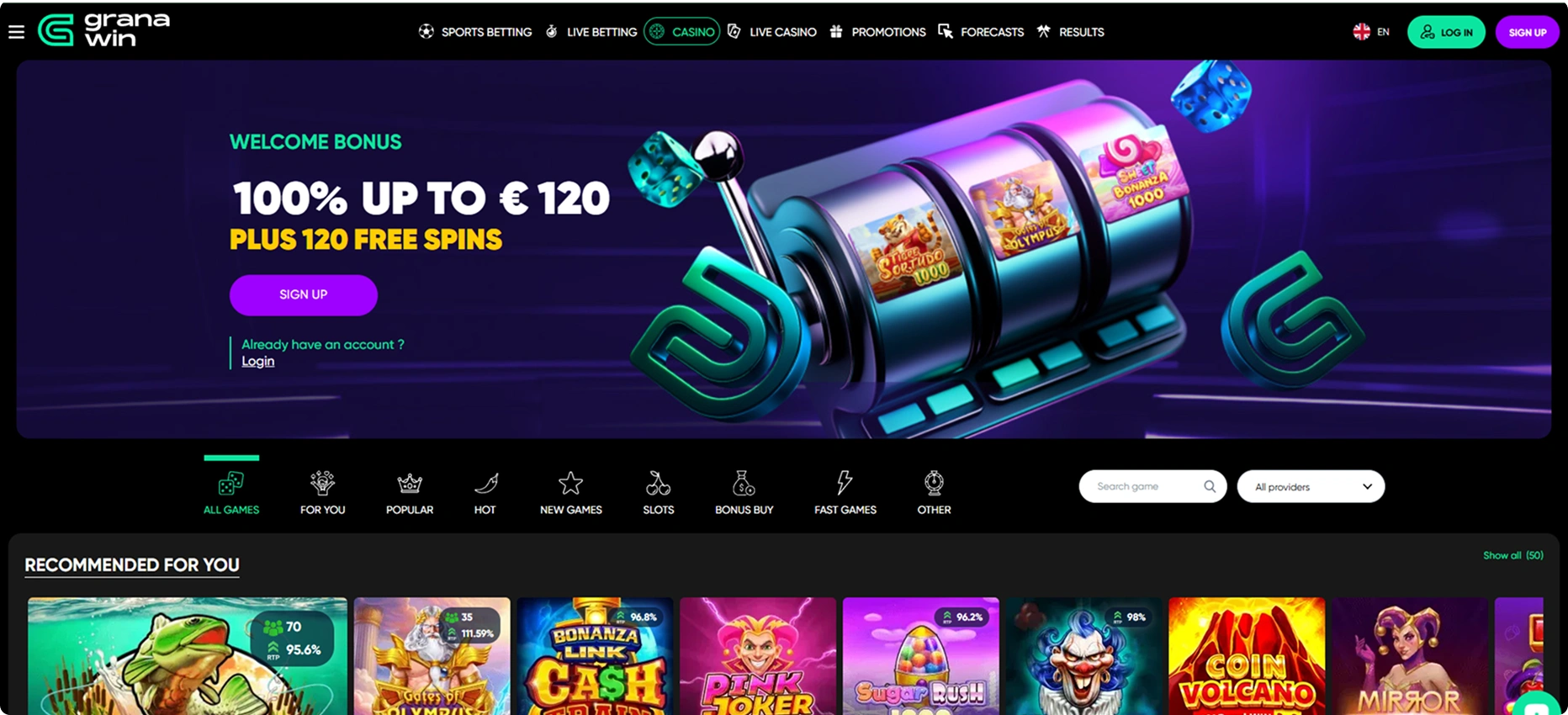Click the search magnifier icon
Screen dimensions: 1568x715
pyautogui.click(x=1210, y=486)
